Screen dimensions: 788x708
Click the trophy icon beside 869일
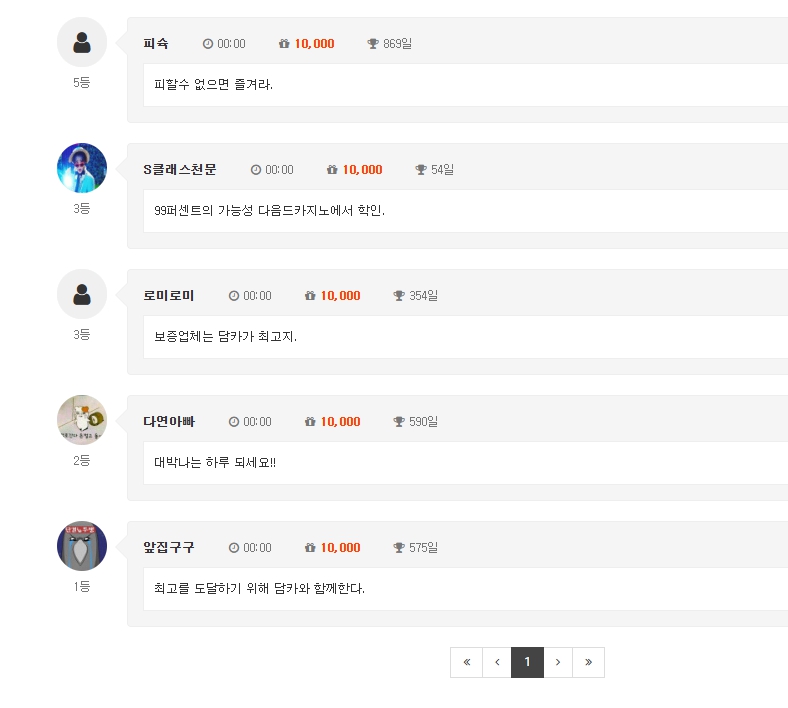click(373, 44)
